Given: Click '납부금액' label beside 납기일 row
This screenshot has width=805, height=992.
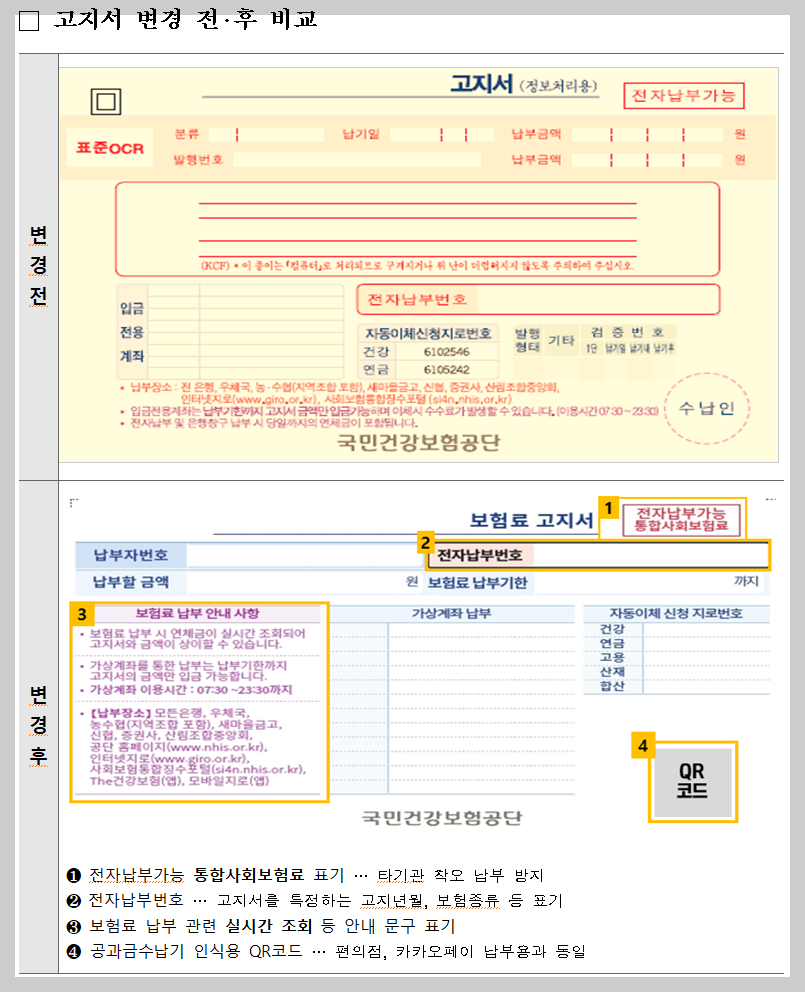Looking at the screenshot, I should tap(536, 134).
